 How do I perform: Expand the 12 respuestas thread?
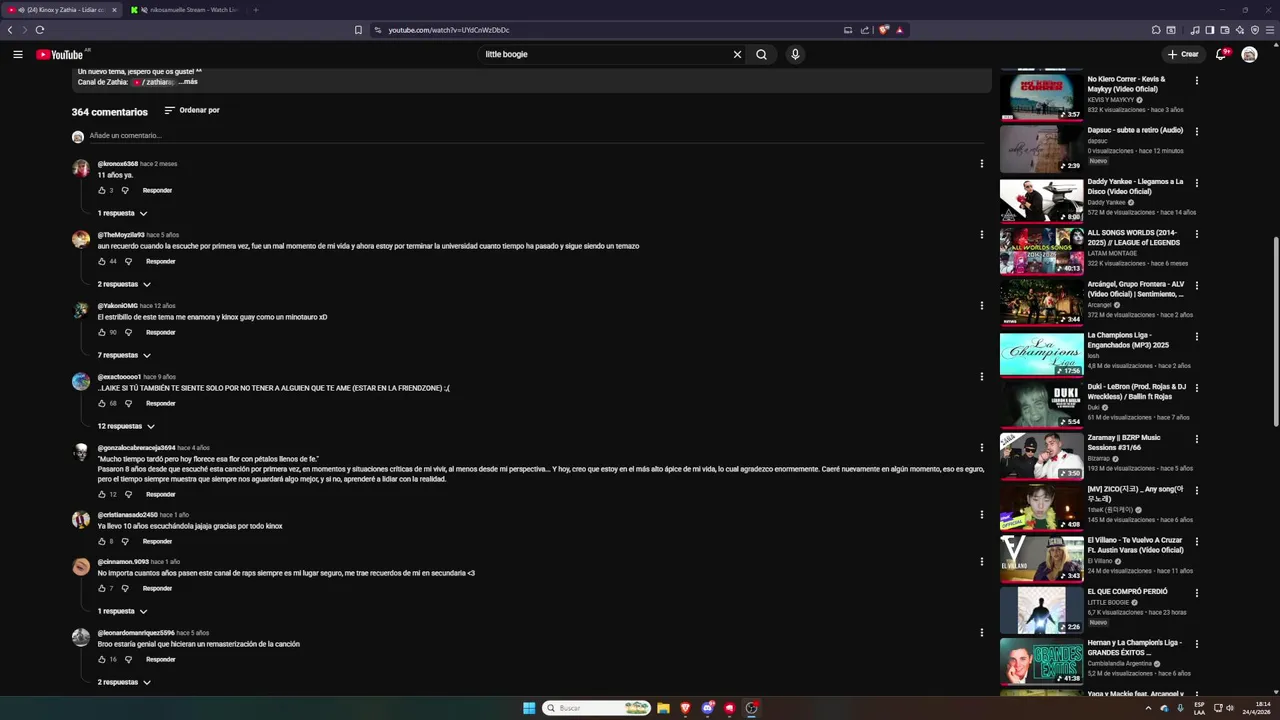click(126, 426)
